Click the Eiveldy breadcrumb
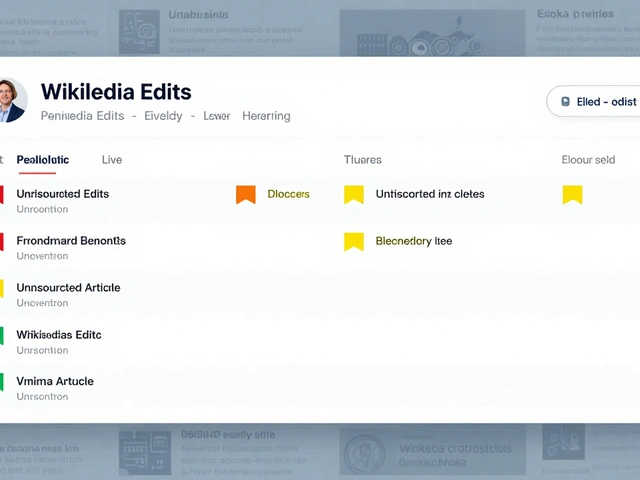The image size is (640, 480). click(163, 116)
